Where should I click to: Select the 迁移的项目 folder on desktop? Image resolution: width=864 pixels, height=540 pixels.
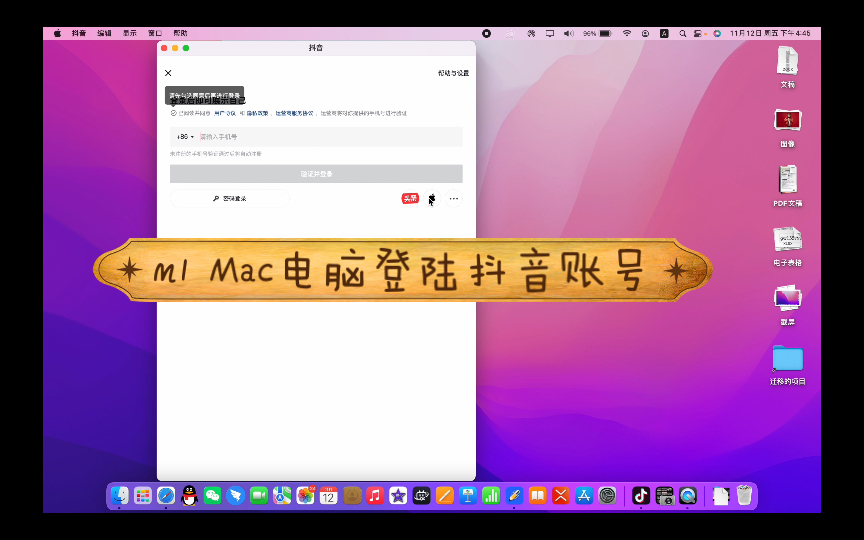click(x=787, y=364)
